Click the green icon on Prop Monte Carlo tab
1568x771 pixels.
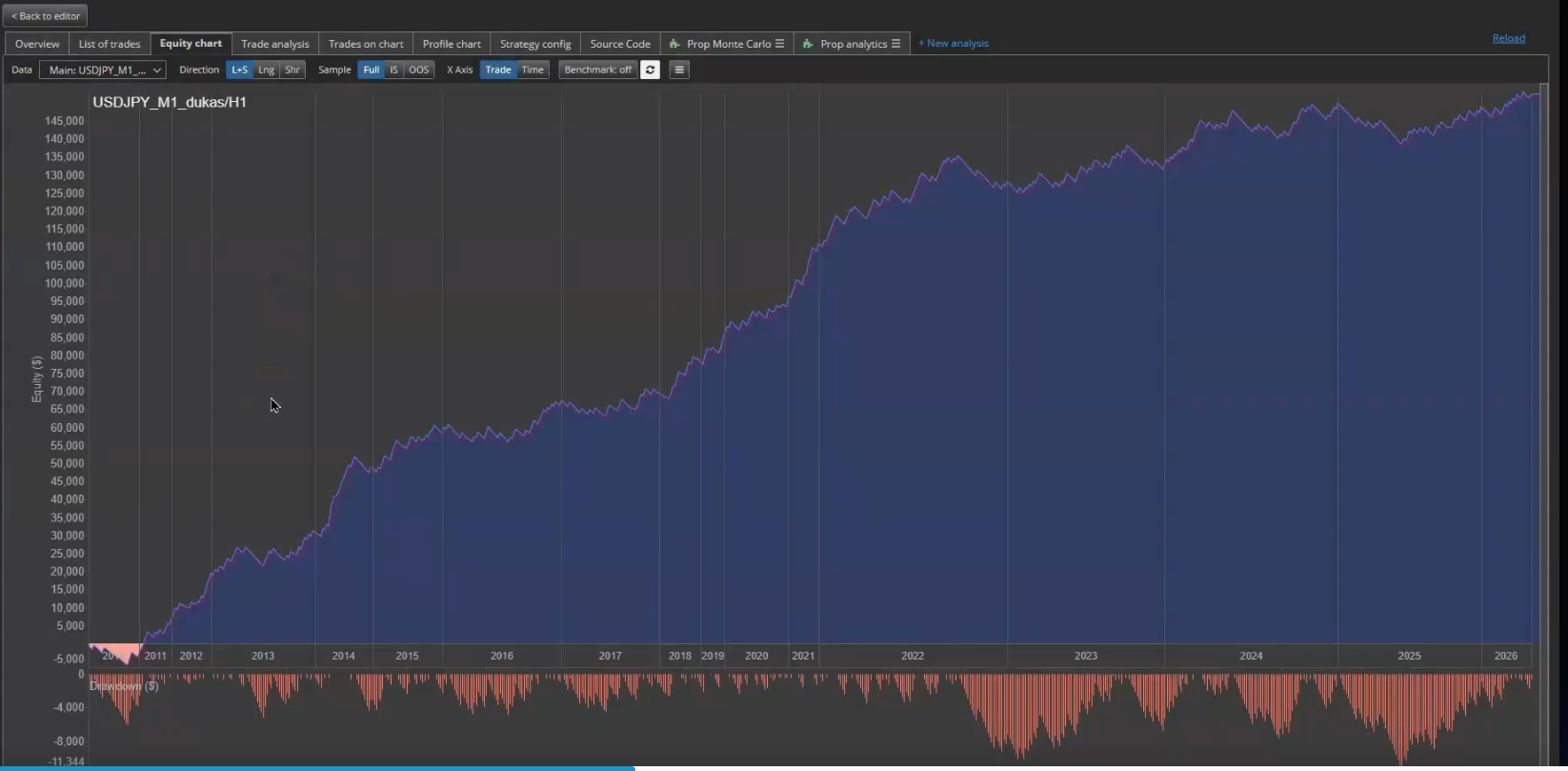point(674,44)
